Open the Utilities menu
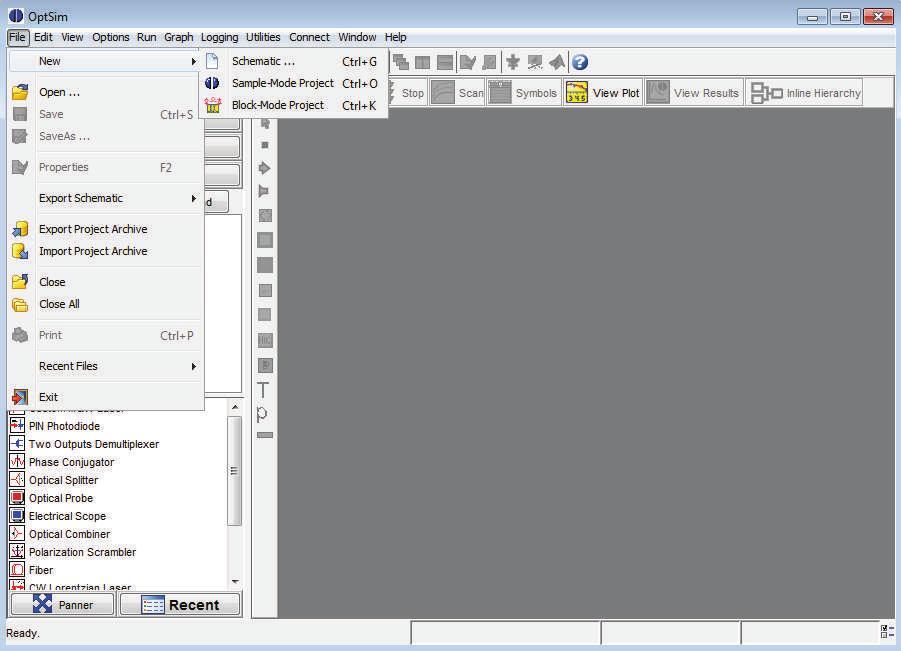 point(263,37)
